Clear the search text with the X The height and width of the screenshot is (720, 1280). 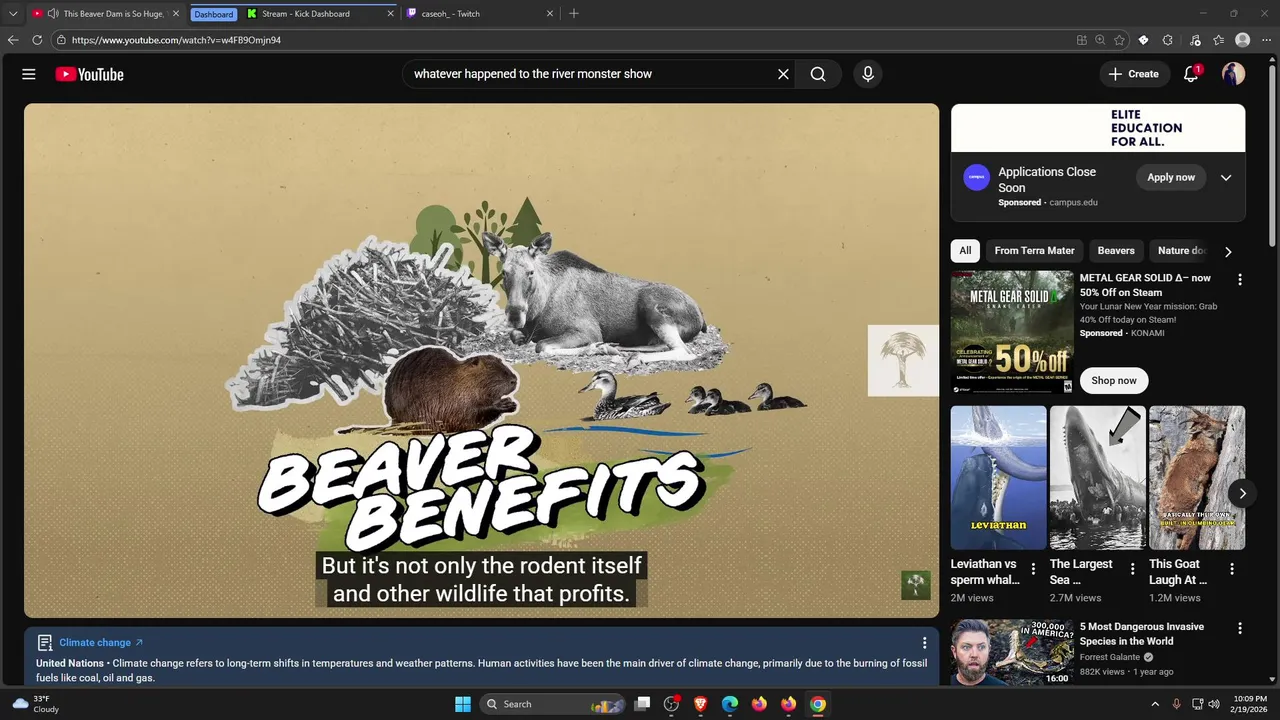coord(783,74)
